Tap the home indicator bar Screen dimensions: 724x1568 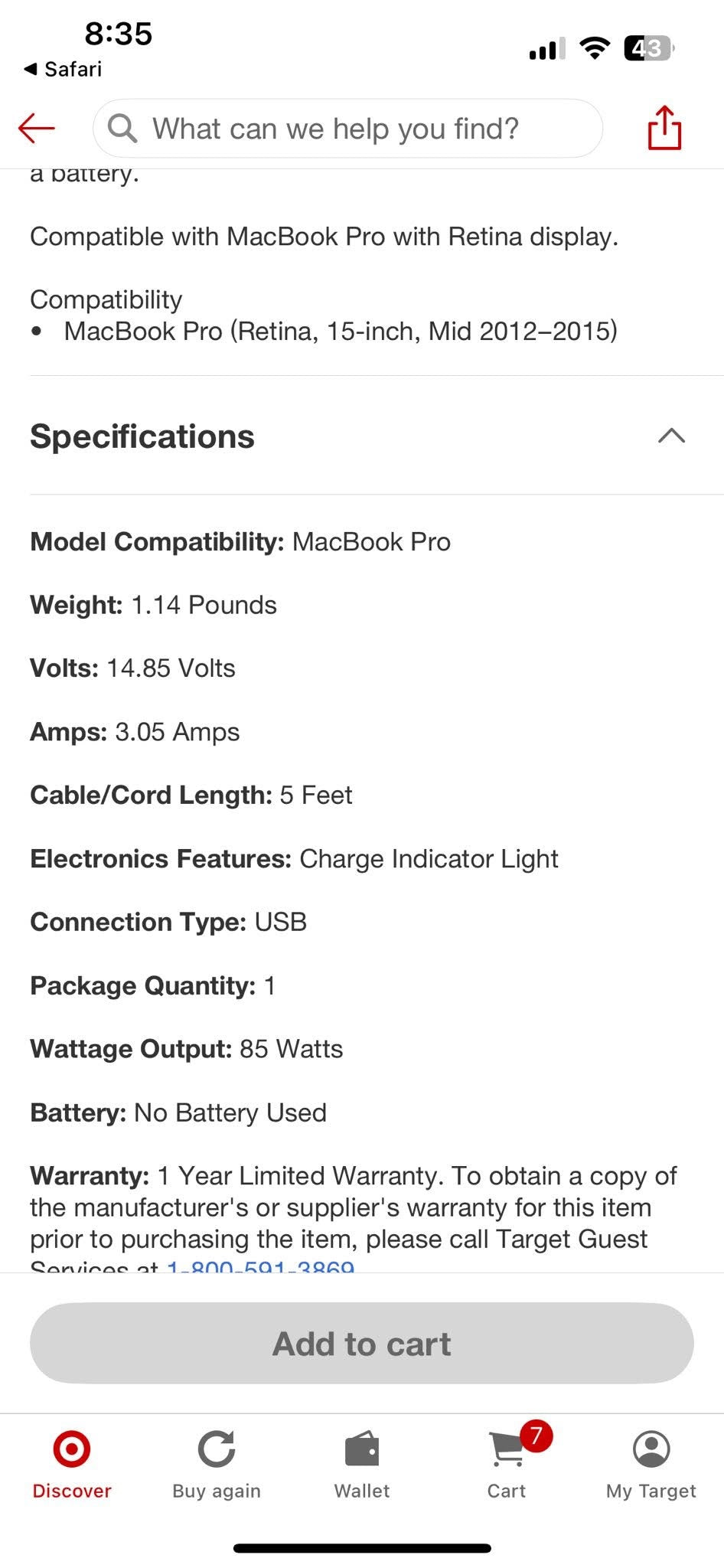pyautogui.click(x=362, y=1548)
